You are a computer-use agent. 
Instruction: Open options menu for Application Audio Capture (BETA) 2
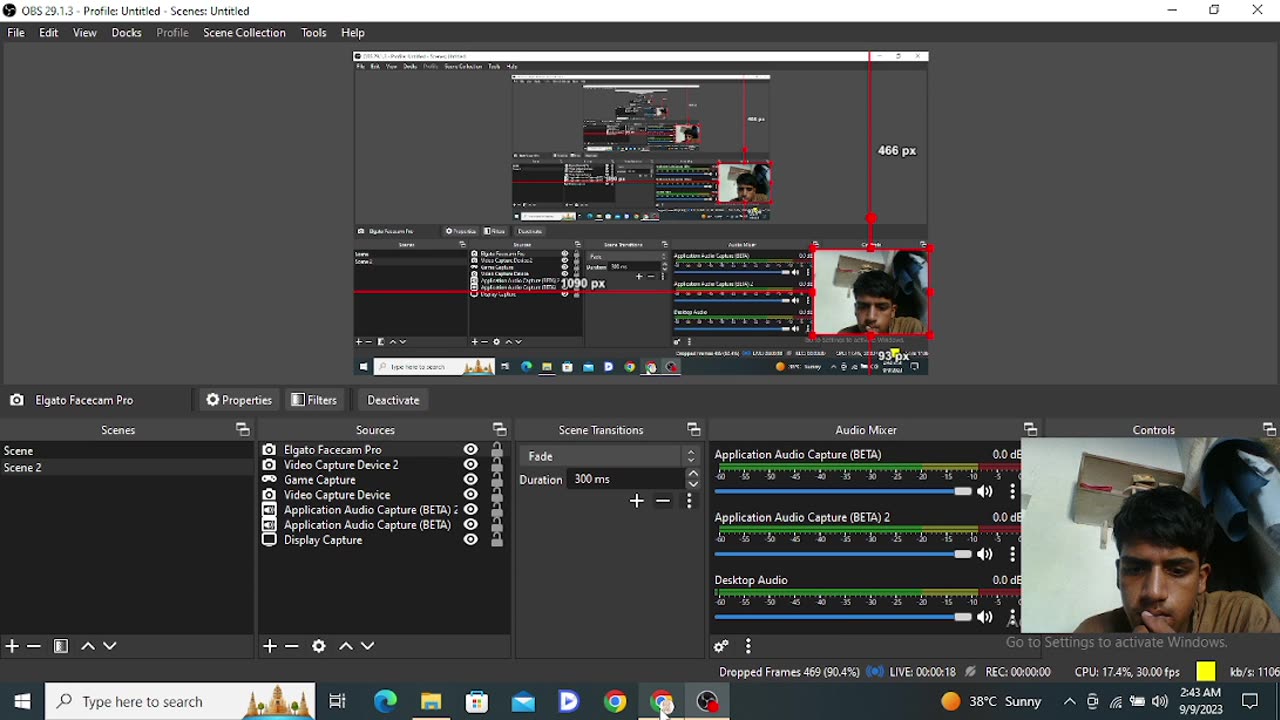pyautogui.click(x=1012, y=554)
